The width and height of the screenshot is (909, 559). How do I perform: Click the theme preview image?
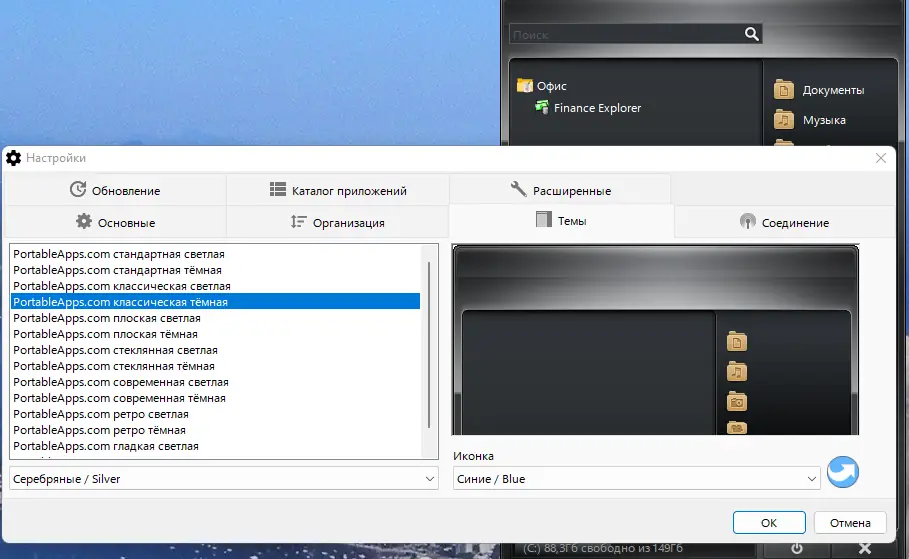coord(655,340)
